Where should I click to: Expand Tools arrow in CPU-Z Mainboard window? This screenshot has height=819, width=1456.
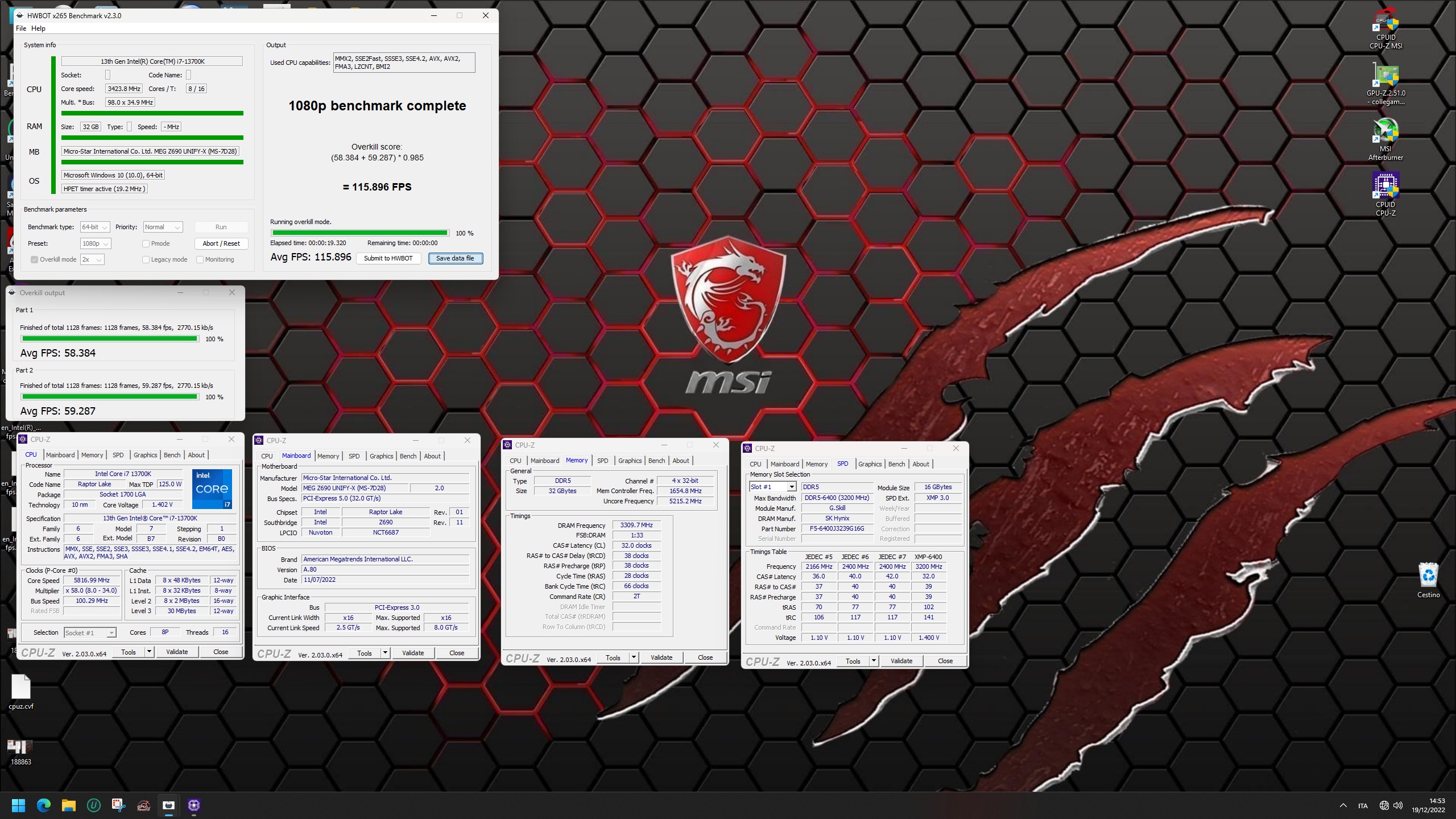(x=386, y=653)
